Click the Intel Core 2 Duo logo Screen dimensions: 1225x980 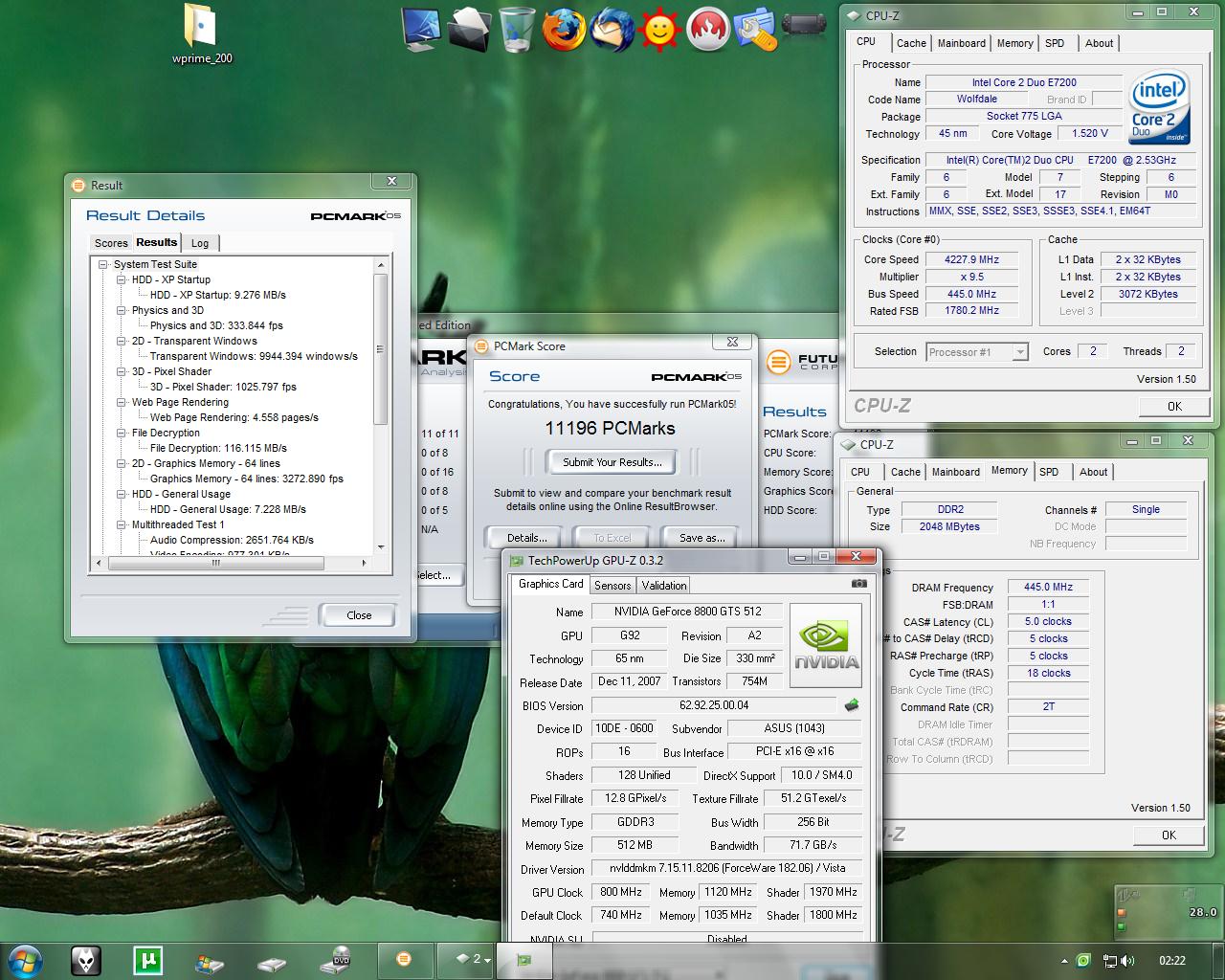1159,107
